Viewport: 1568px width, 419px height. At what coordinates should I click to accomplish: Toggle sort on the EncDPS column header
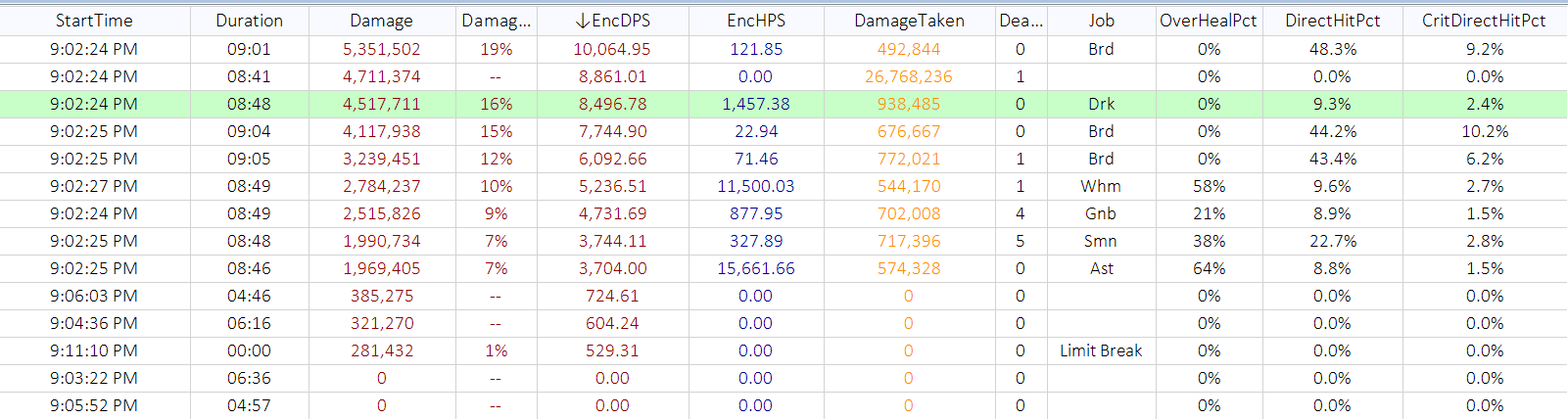(x=612, y=21)
